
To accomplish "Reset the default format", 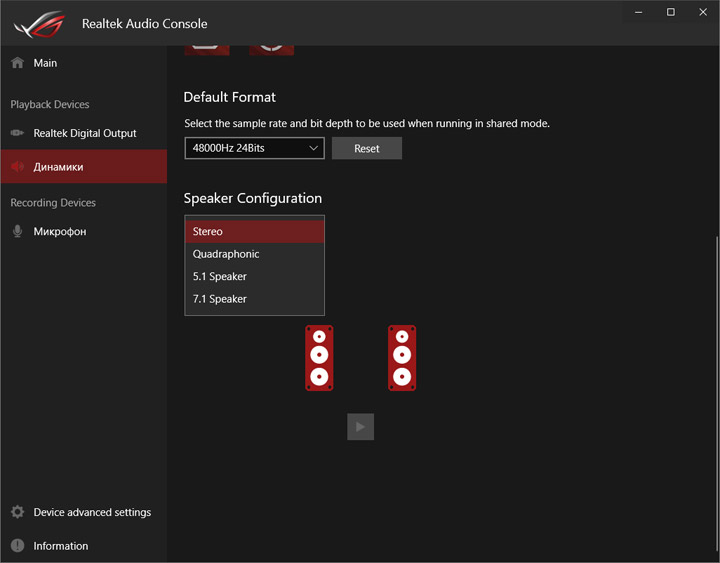I will (x=367, y=148).
